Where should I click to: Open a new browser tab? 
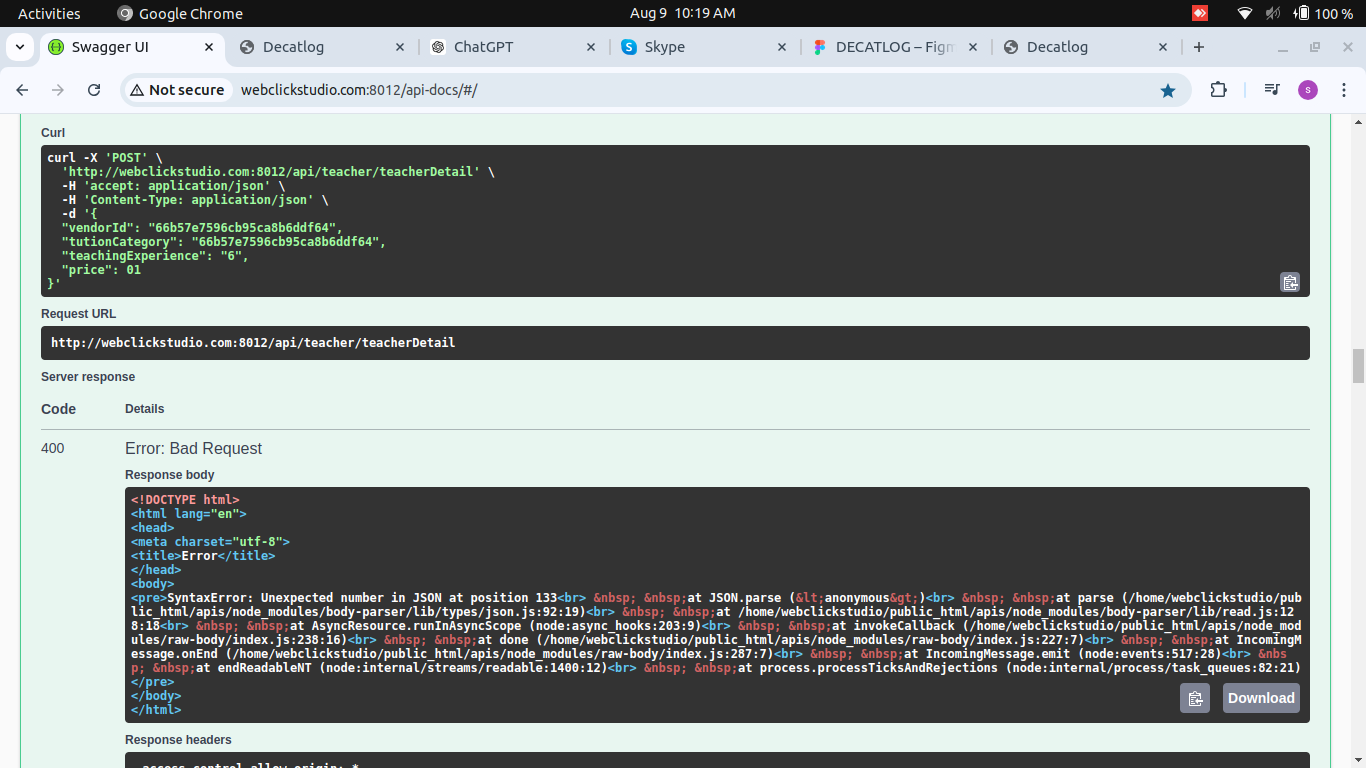[x=1199, y=47]
